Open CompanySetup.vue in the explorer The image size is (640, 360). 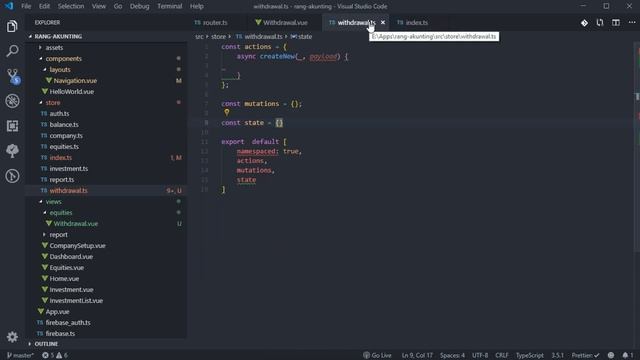pos(77,246)
